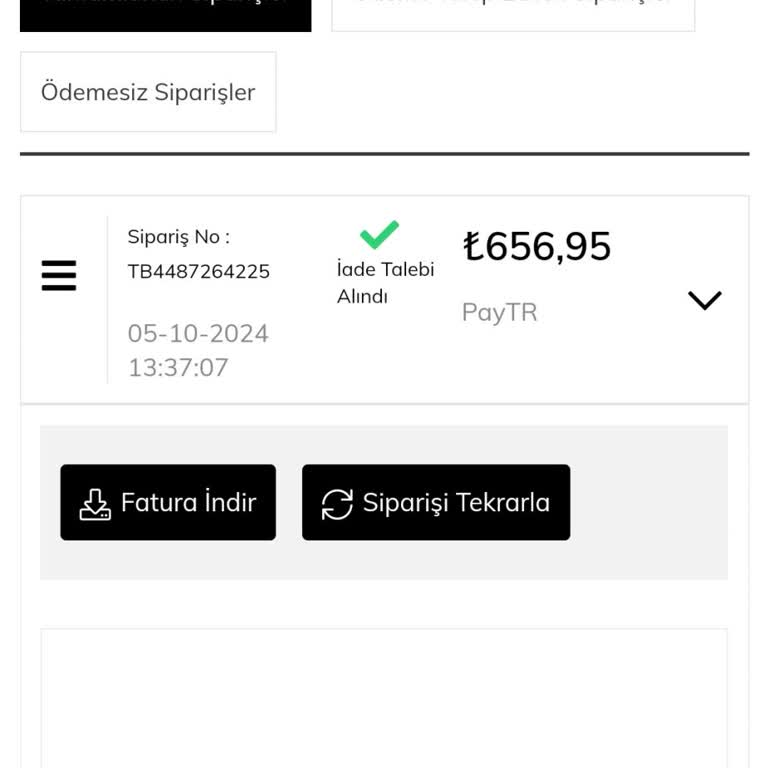Viewport: 768px width, 768px height.
Task: Click the order date 05-10-2024
Action: click(198, 333)
